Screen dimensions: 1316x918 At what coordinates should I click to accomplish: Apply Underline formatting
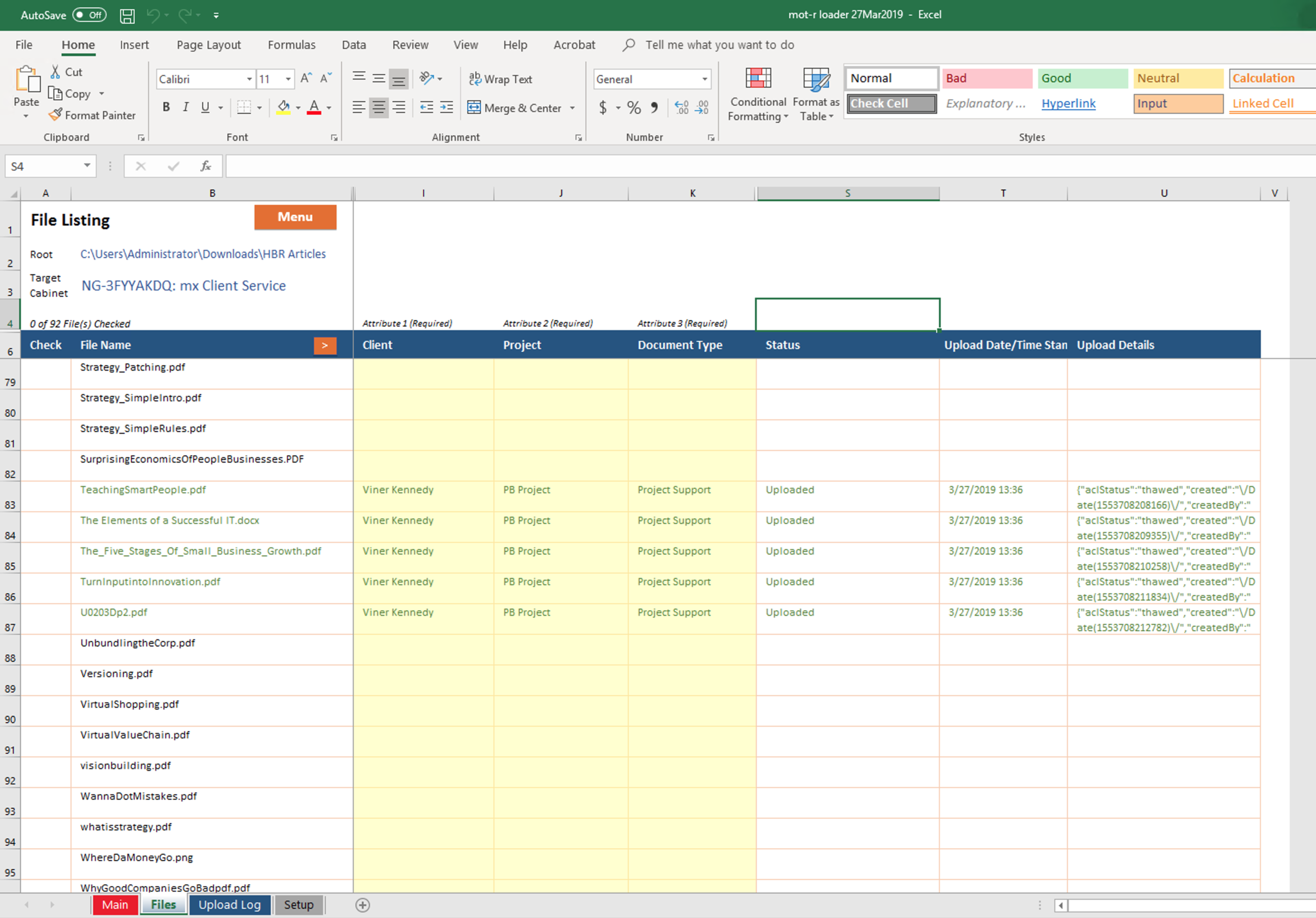click(x=205, y=107)
